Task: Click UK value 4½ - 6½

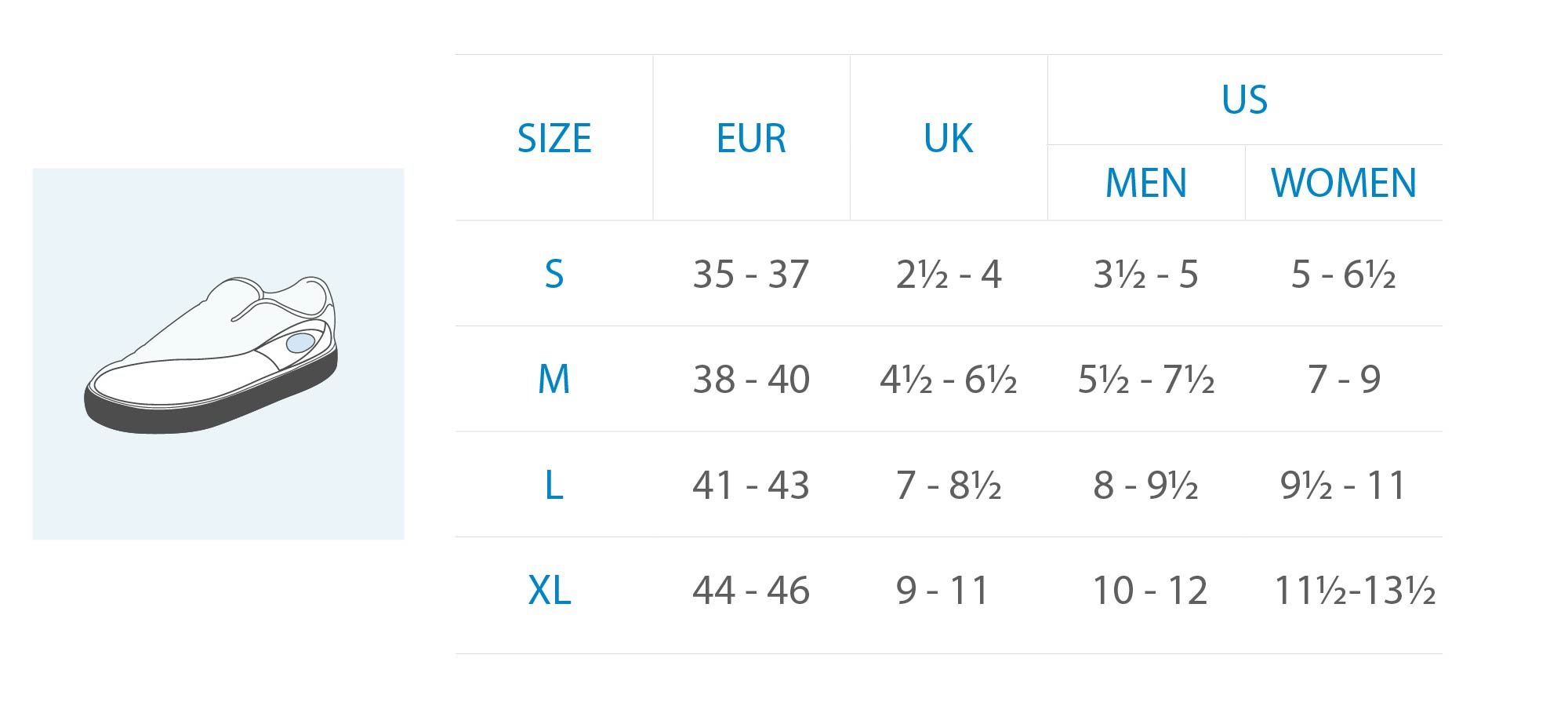Action: click(949, 380)
